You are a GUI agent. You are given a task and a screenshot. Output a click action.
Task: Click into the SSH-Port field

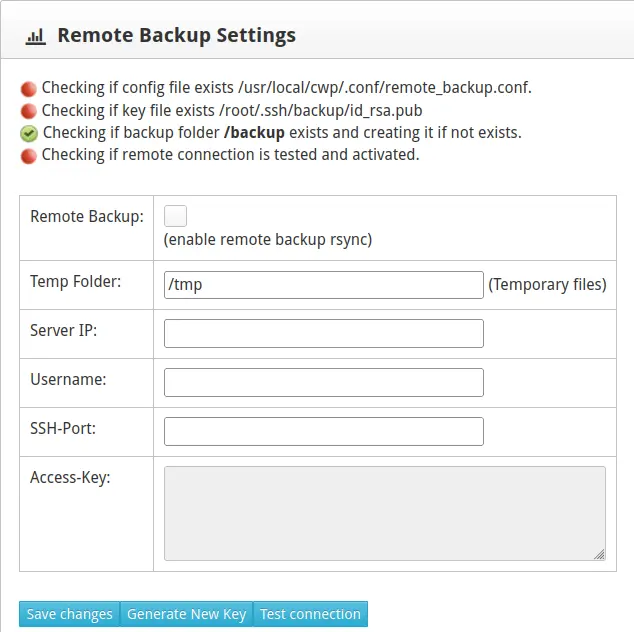[x=323, y=431]
